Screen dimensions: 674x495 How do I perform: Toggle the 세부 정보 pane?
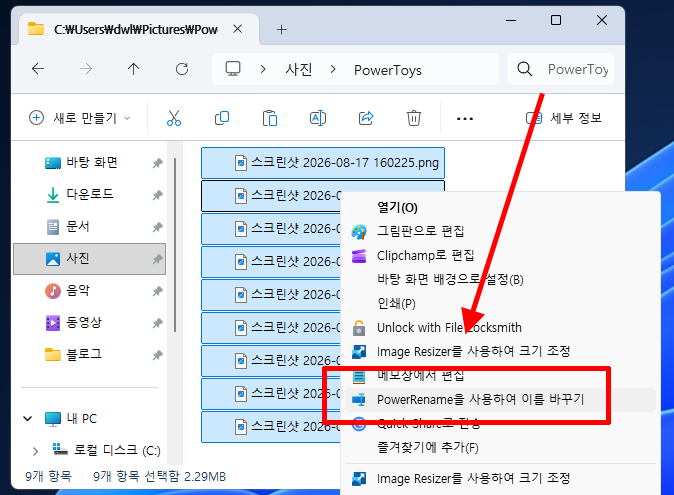pyautogui.click(x=564, y=118)
